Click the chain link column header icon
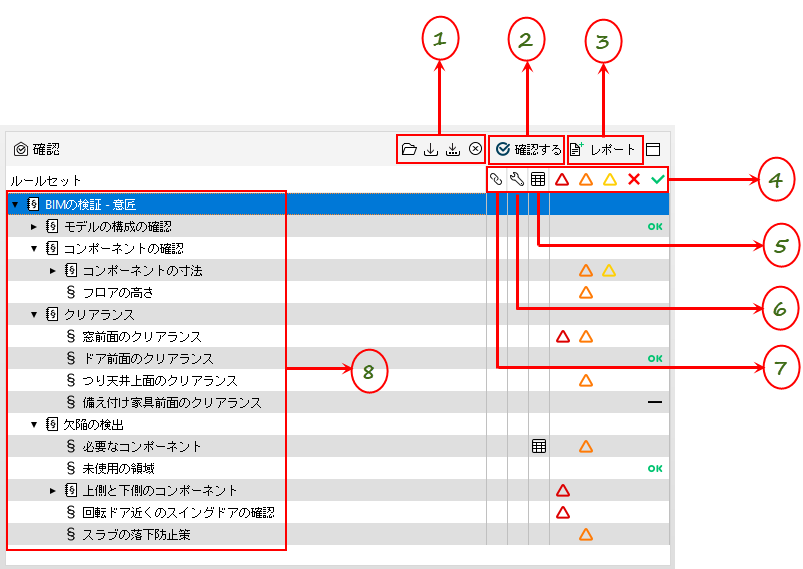Image resolution: width=803 pixels, height=569 pixels. [496, 179]
